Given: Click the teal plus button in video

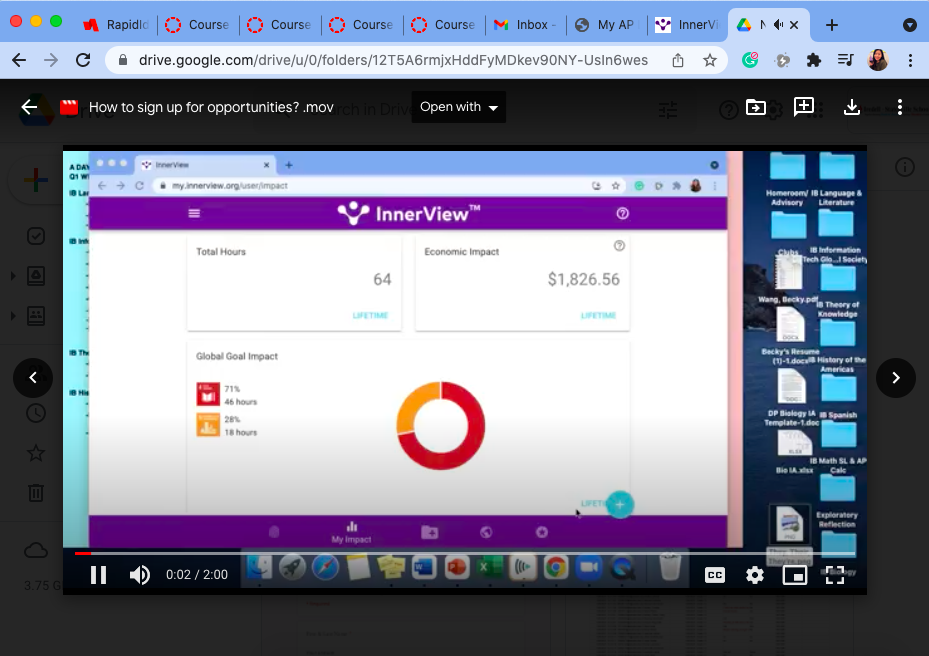Looking at the screenshot, I should coord(620,505).
